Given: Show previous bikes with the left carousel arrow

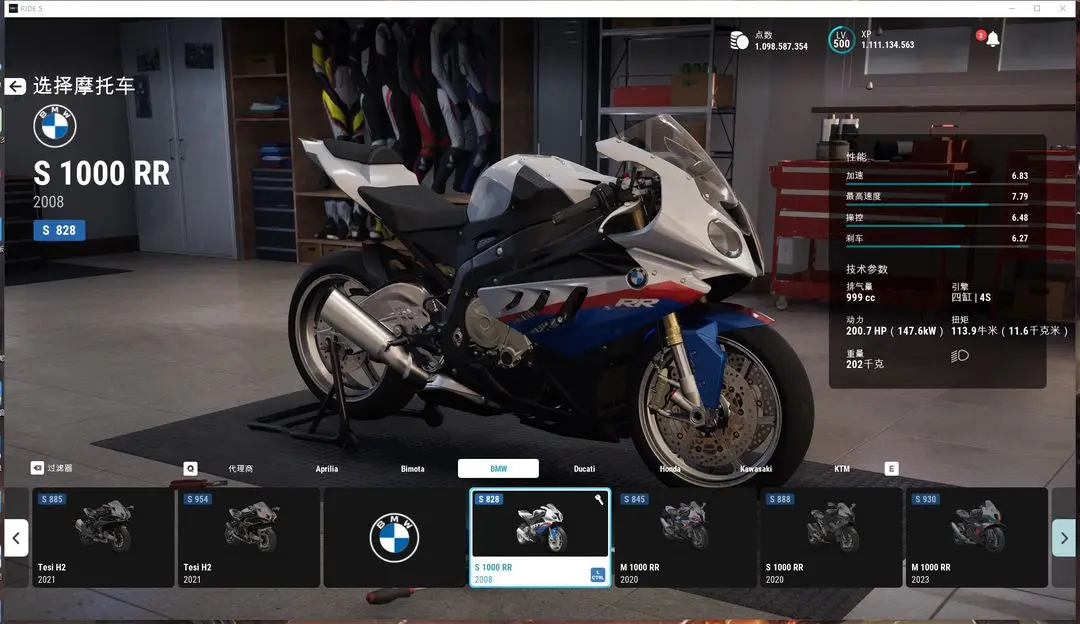Looking at the screenshot, I should [x=17, y=538].
